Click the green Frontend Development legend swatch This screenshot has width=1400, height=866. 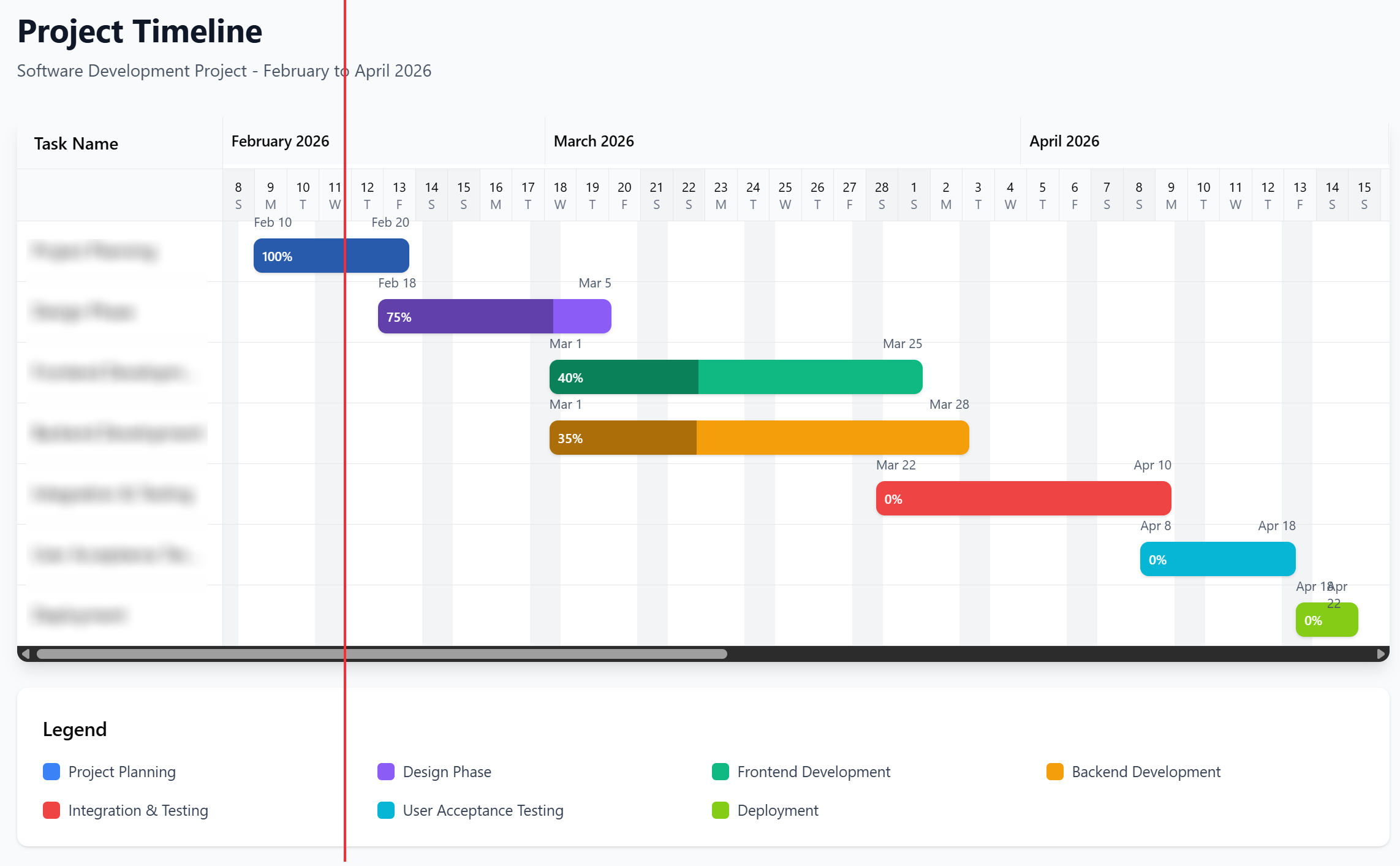coord(721,772)
